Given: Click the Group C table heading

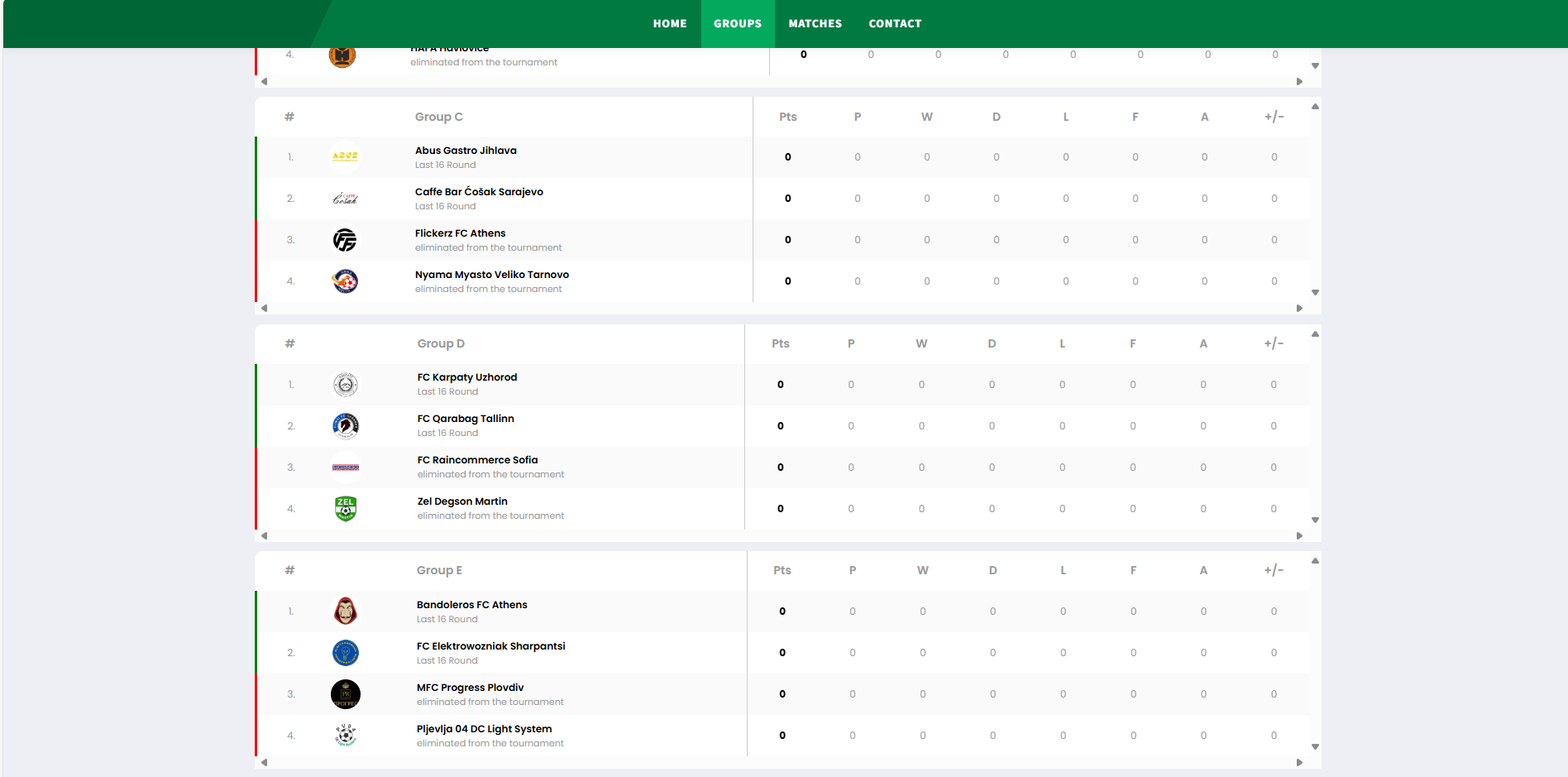Looking at the screenshot, I should coord(438,117).
